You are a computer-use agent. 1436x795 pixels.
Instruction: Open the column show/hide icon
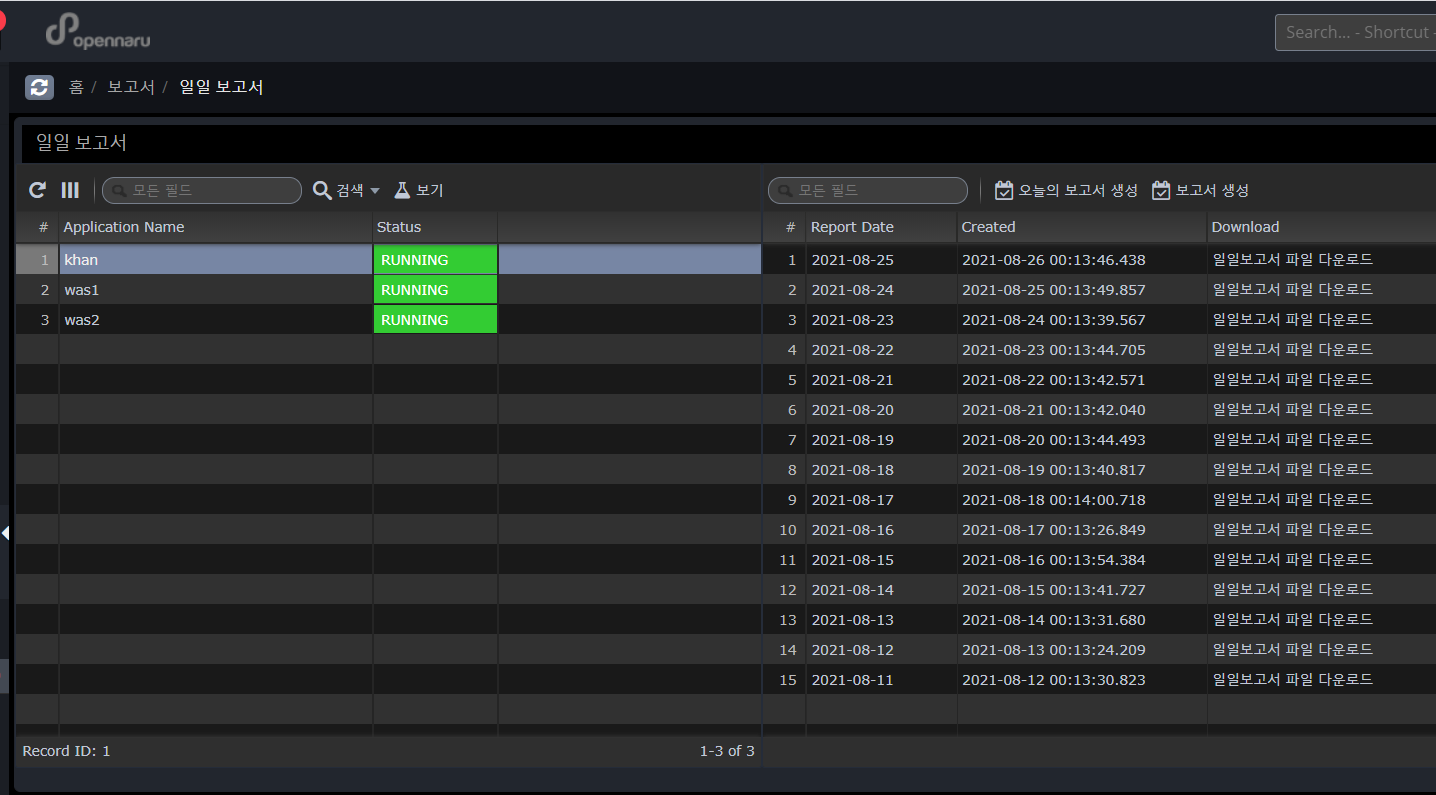70,190
